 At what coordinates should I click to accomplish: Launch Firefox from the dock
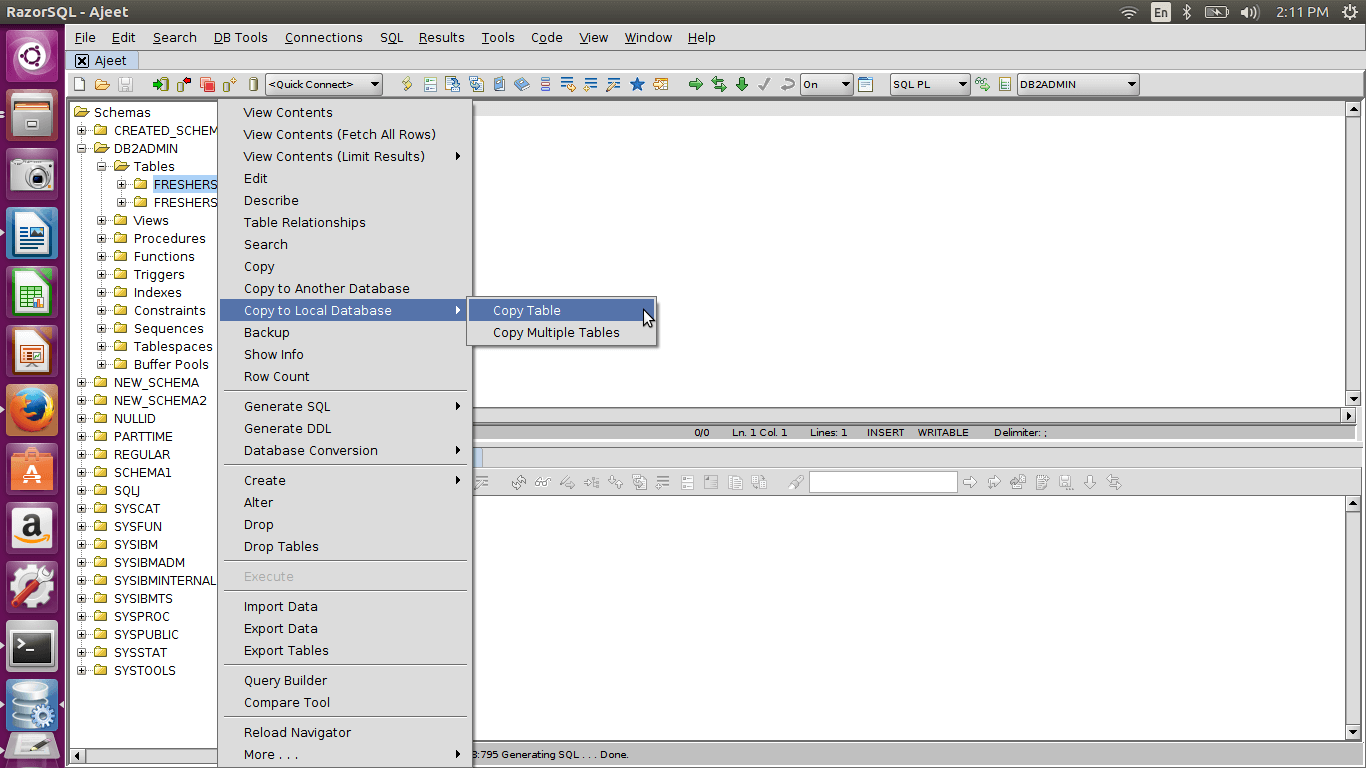tap(32, 408)
